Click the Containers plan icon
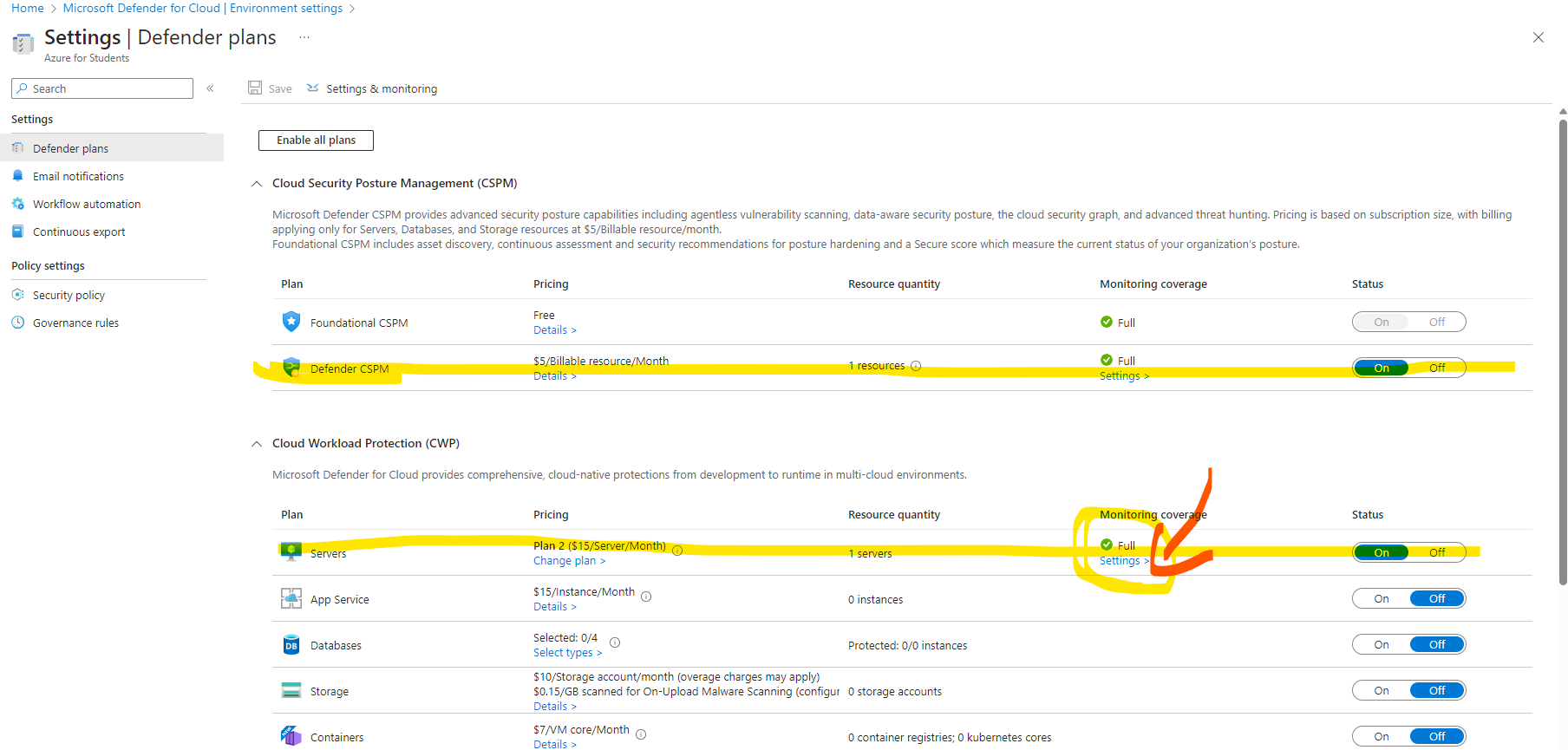The image size is (1568, 750). click(x=291, y=736)
